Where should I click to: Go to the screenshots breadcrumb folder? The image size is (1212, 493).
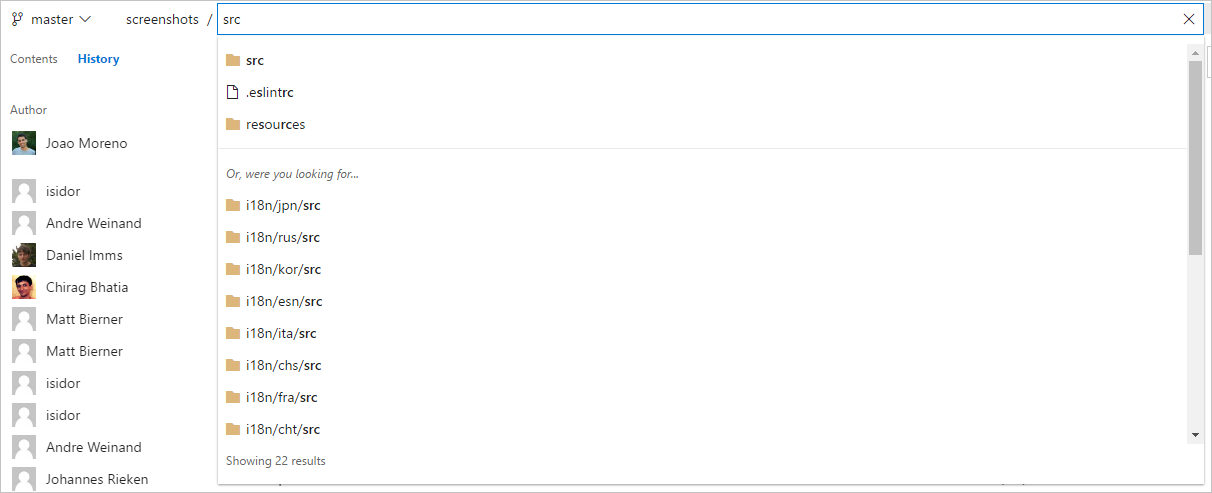point(162,19)
